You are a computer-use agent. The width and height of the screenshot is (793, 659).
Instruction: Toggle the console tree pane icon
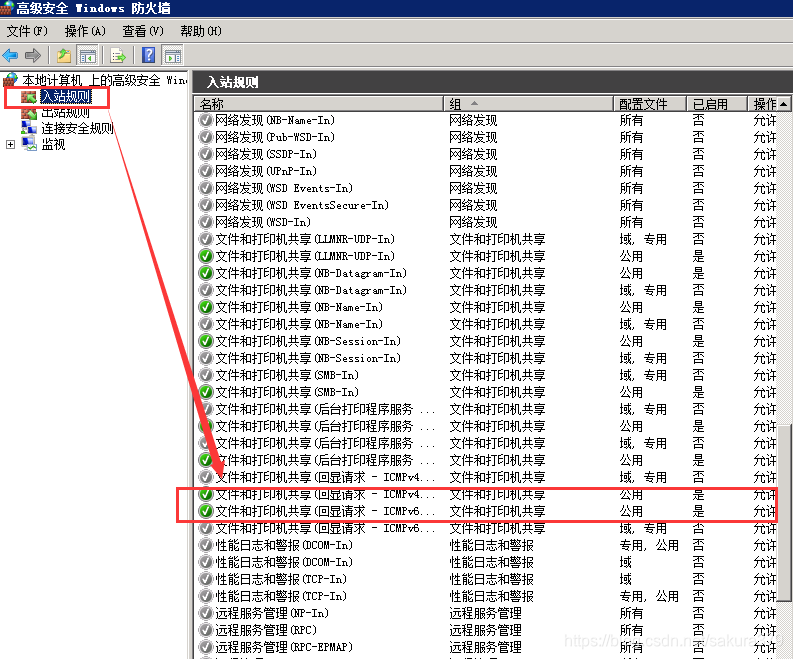[x=87, y=55]
